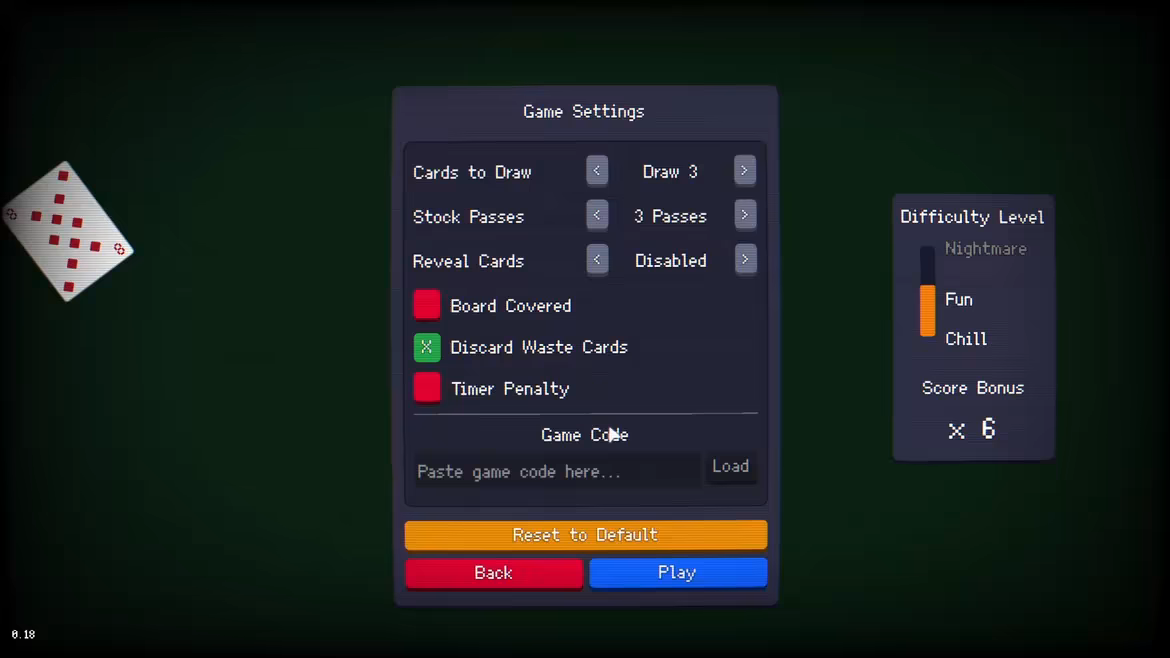The image size is (1170, 658).
Task: Click the Load game code button
Action: point(731,466)
